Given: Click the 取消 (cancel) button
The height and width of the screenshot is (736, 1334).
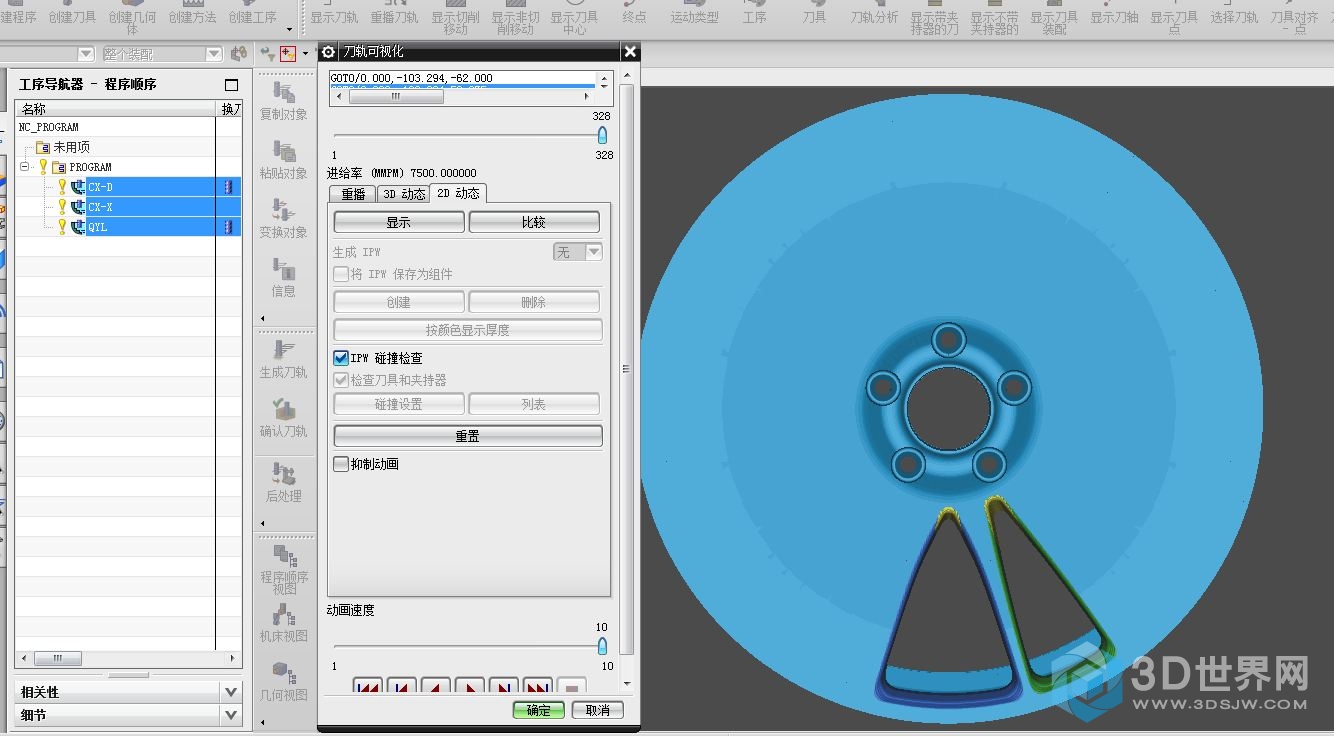Looking at the screenshot, I should 598,710.
